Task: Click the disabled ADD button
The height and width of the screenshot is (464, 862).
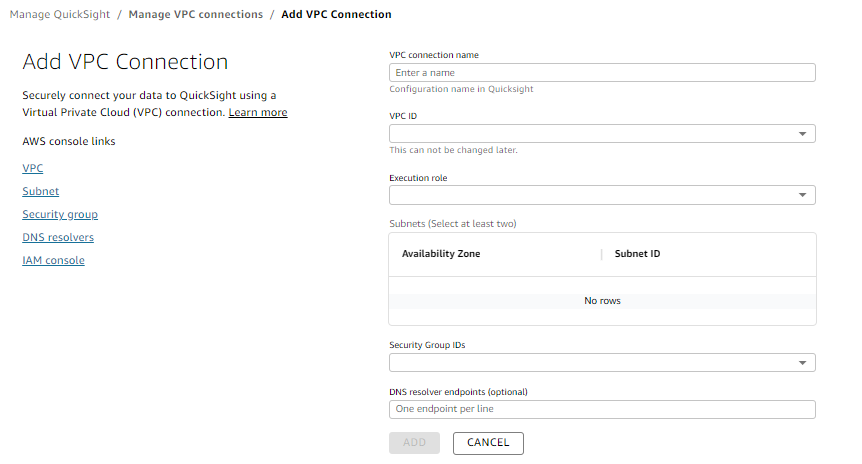Action: click(x=415, y=443)
